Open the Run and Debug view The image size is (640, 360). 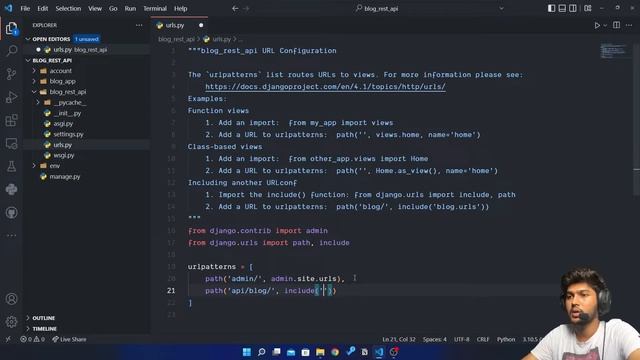point(11,97)
